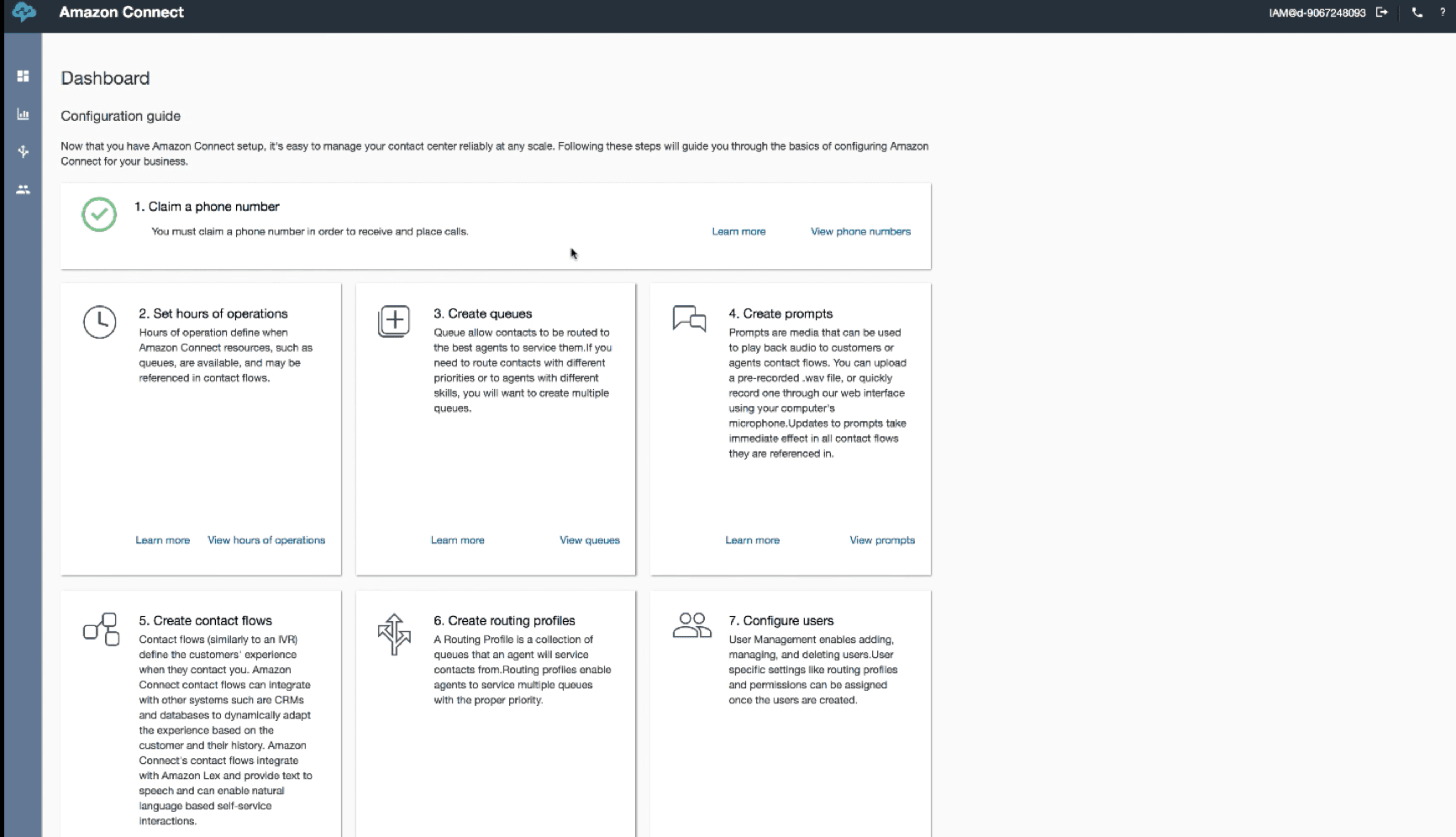Click the clock icon for hours of operations
The height and width of the screenshot is (837, 1456).
tap(99, 322)
